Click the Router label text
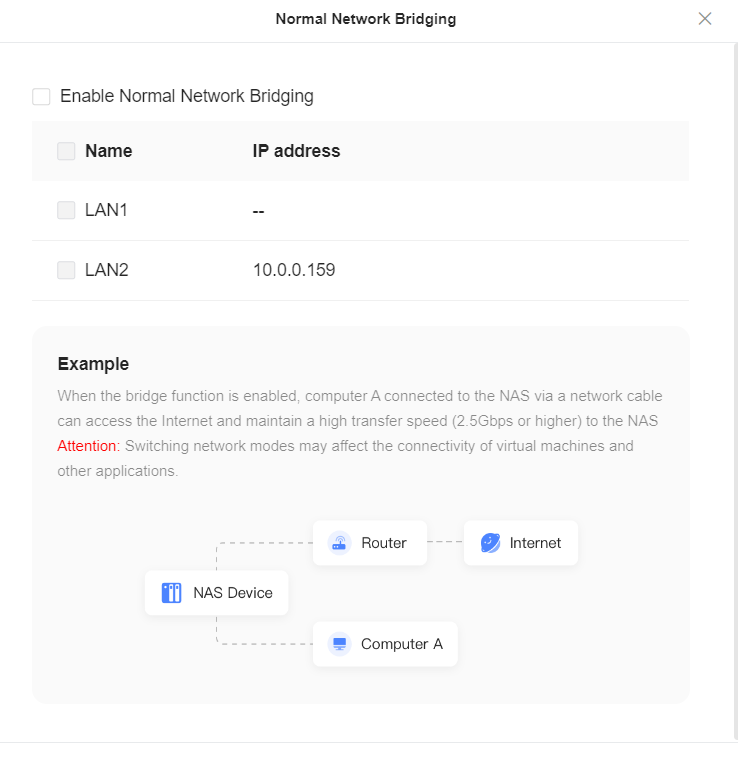Screen dimensions: 738x758 (x=384, y=543)
